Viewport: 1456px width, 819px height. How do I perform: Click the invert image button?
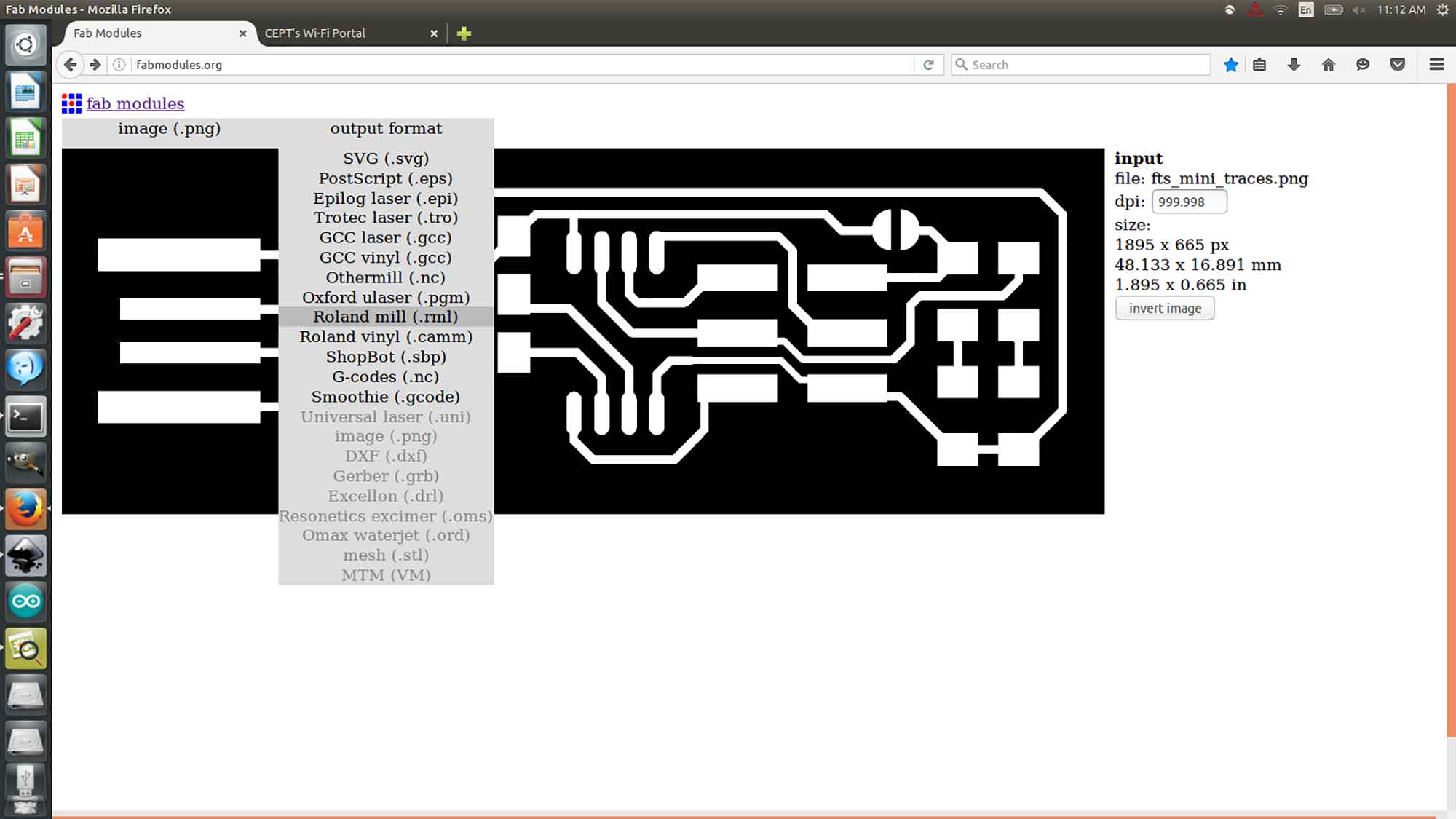tap(1165, 308)
